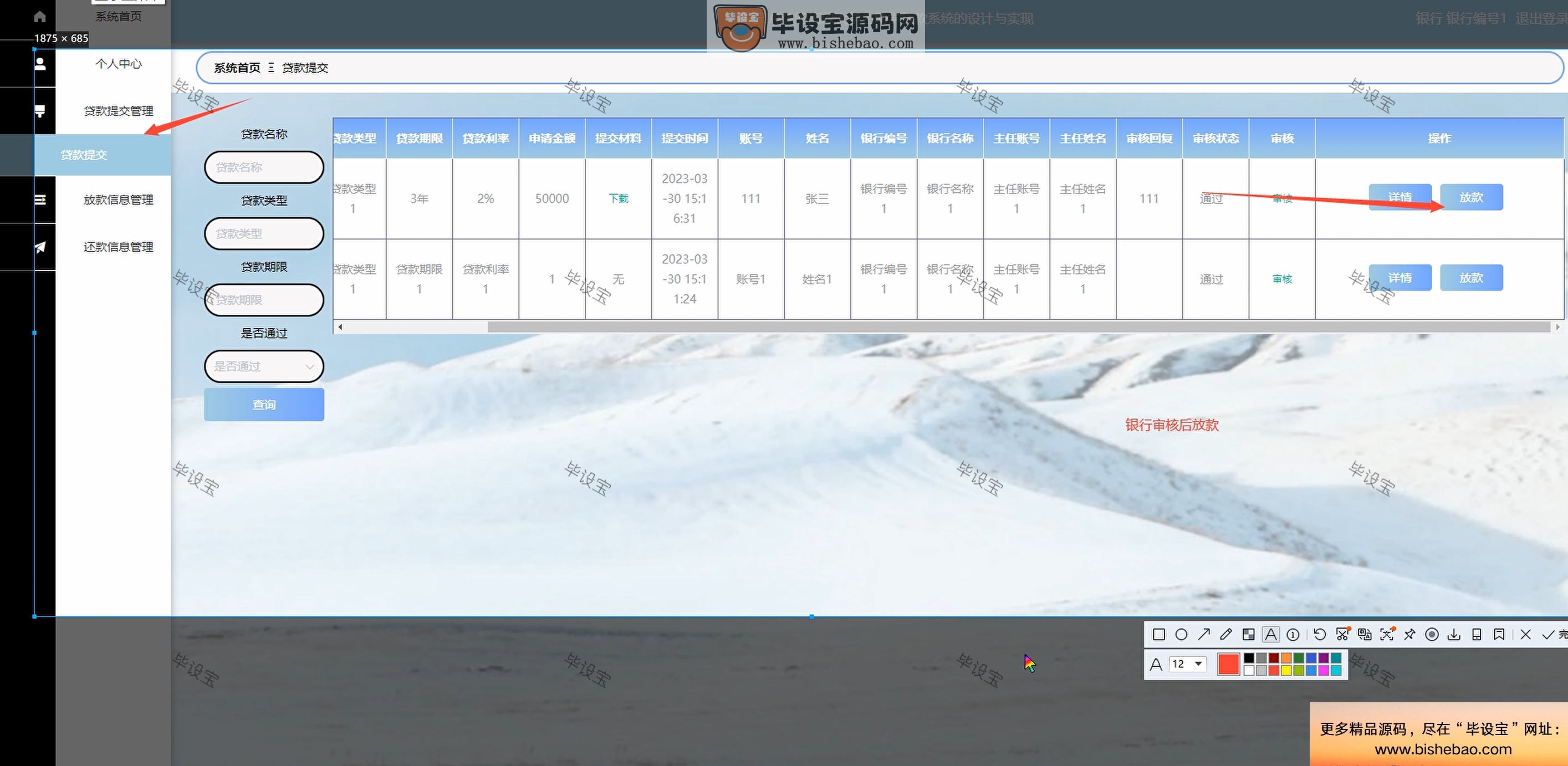The image size is (1568, 766).
Task: Click the icon beside 贷款提交管理
Action: (x=40, y=111)
